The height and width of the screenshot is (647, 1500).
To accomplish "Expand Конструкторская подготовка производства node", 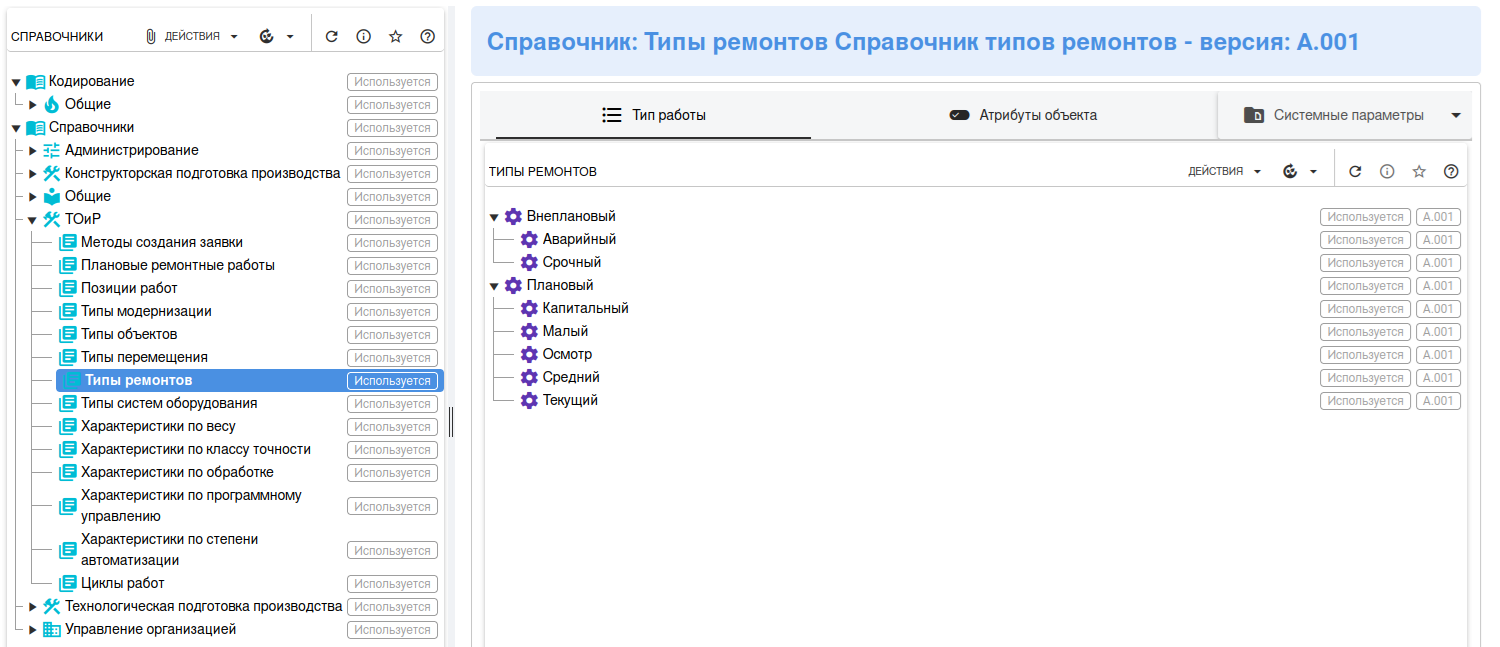I will point(32,174).
